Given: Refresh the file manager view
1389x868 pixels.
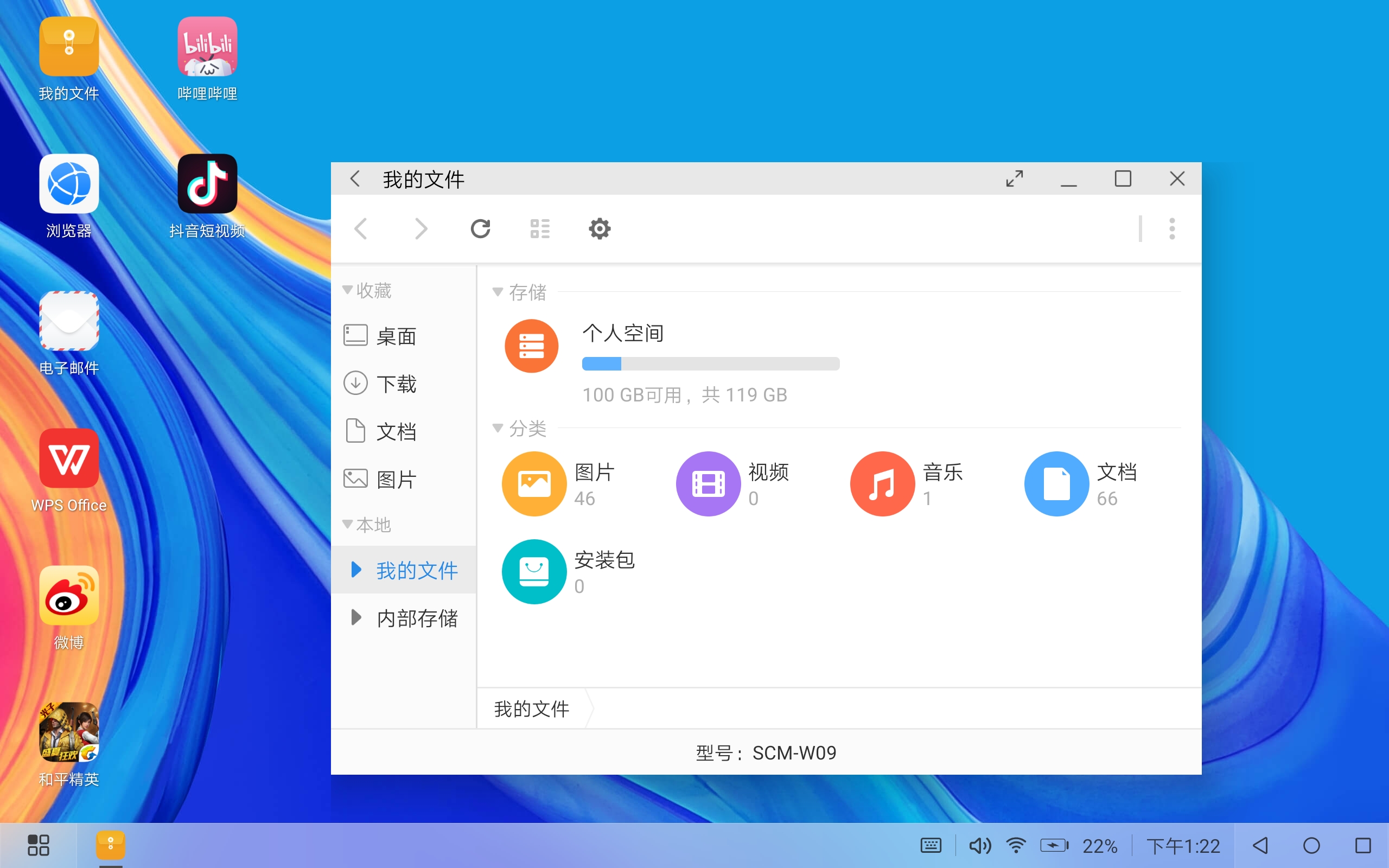Looking at the screenshot, I should (481, 228).
